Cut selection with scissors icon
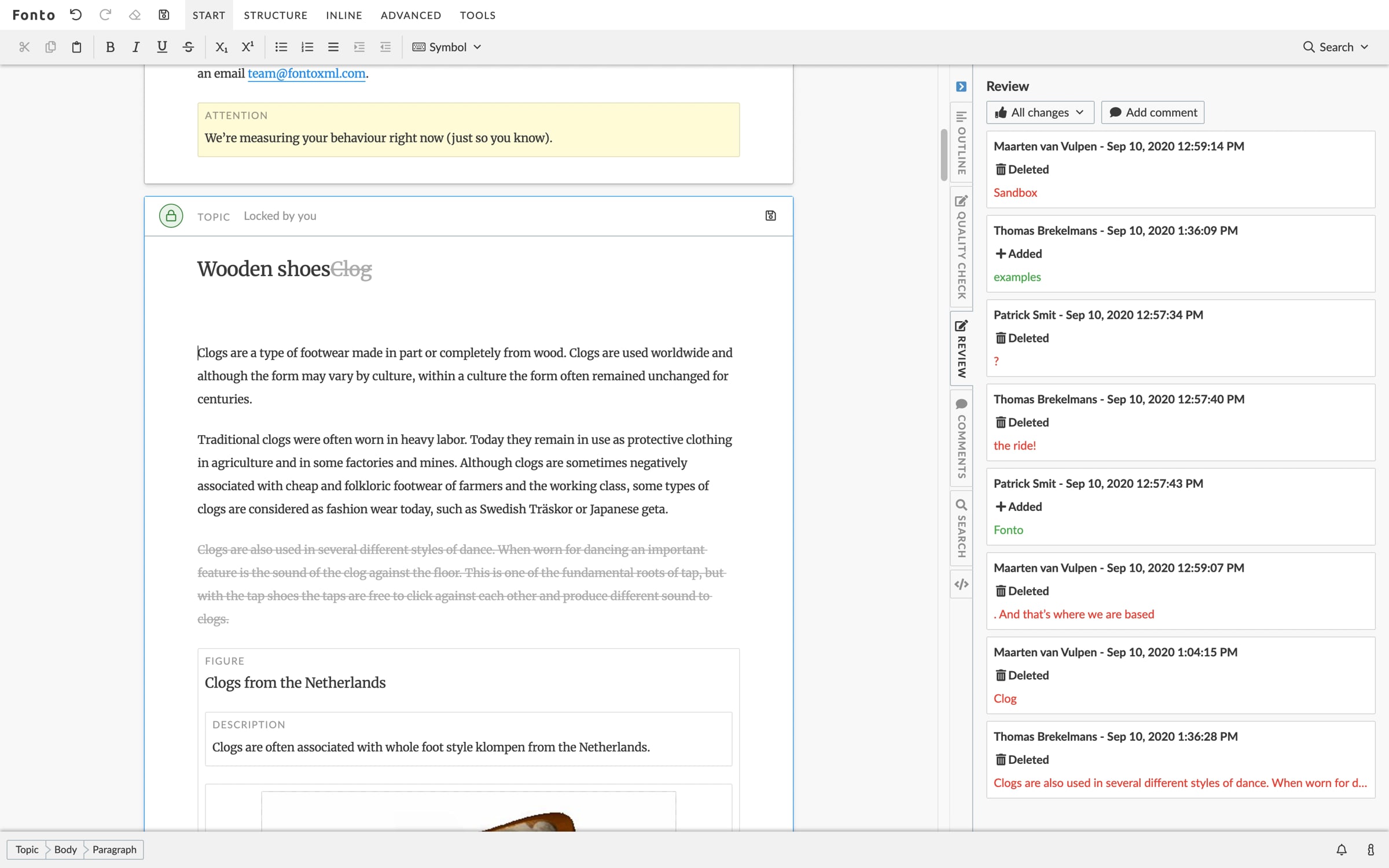This screenshot has width=1389, height=868. [x=24, y=47]
